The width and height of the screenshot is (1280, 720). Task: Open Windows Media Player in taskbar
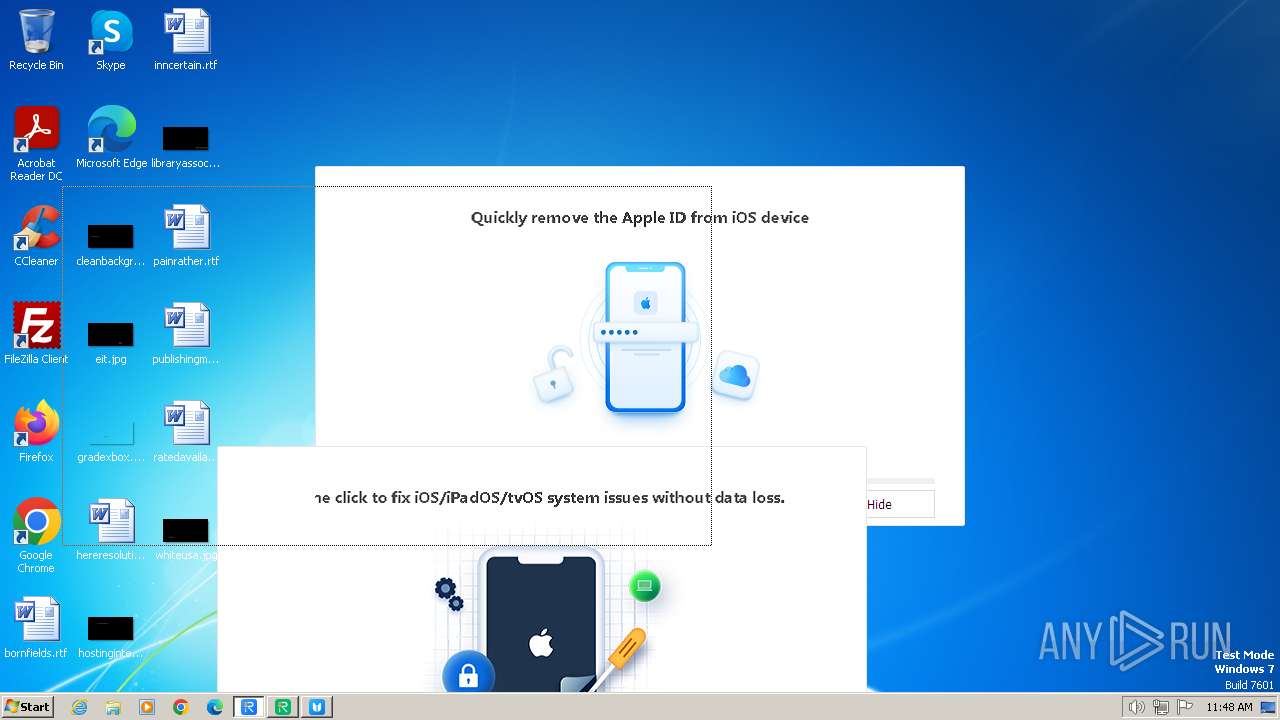pos(147,707)
